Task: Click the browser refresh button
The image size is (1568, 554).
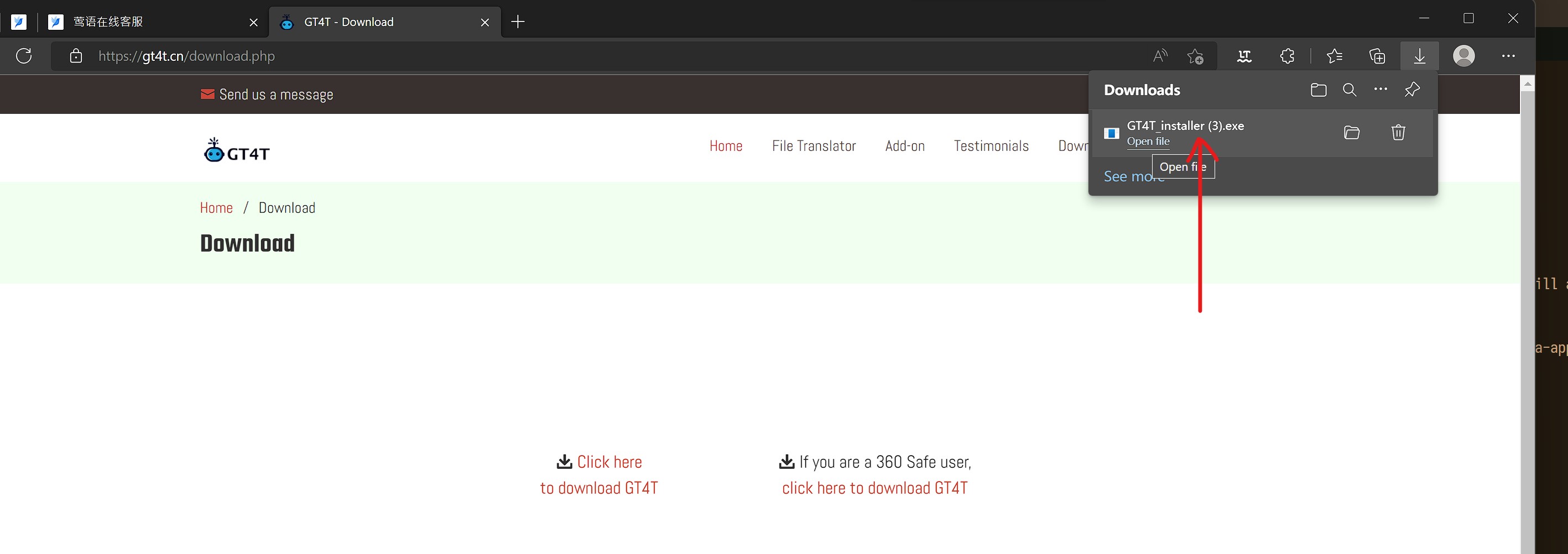Action: tap(24, 56)
